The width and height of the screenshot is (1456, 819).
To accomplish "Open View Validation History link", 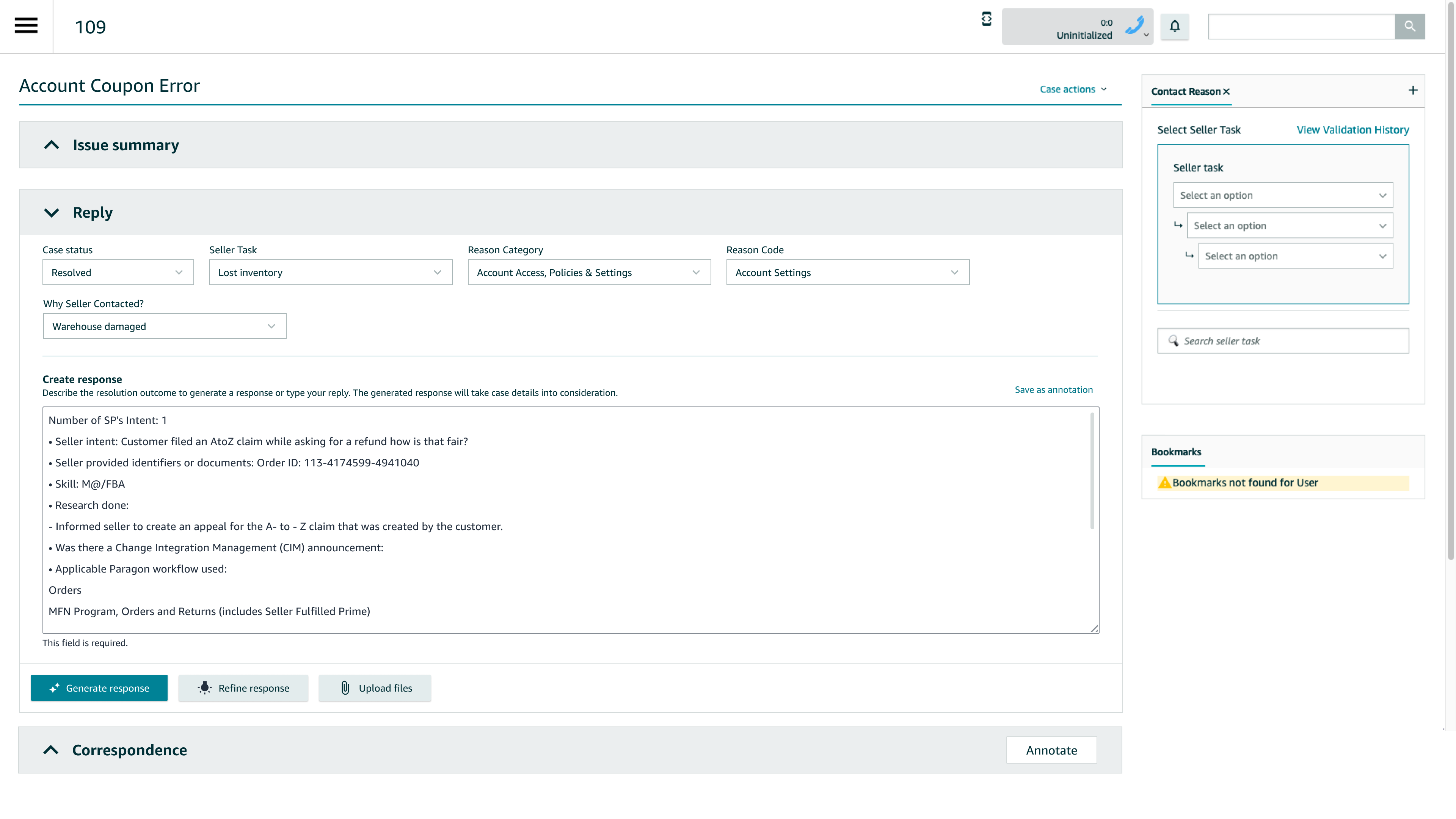I will [x=1352, y=129].
